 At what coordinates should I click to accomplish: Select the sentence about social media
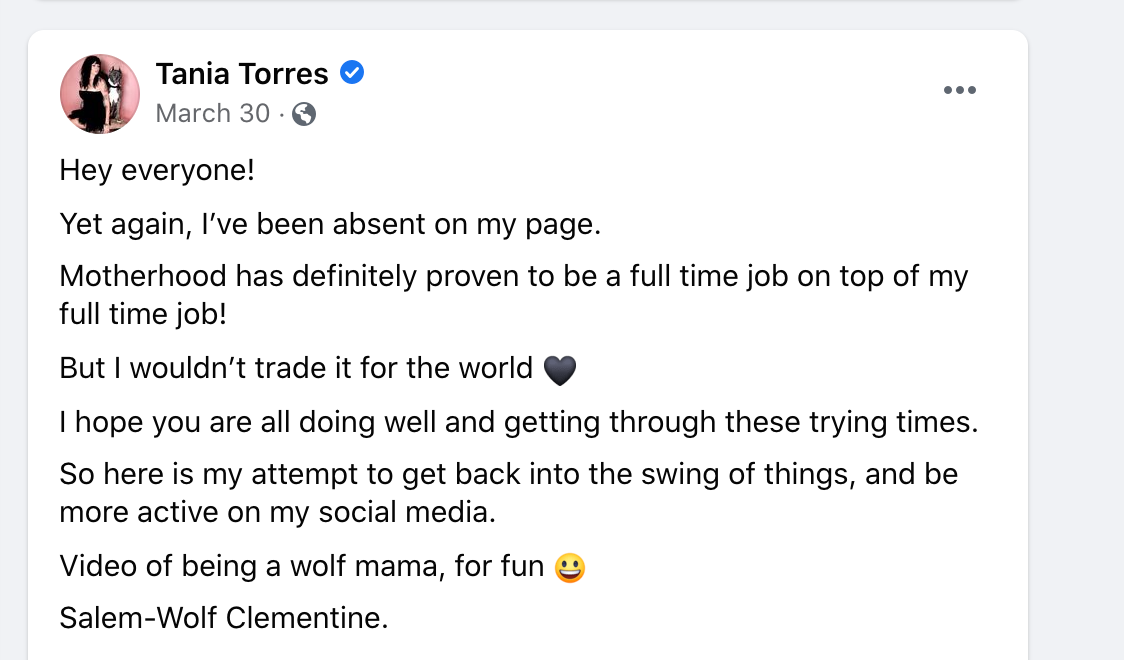click(x=509, y=492)
